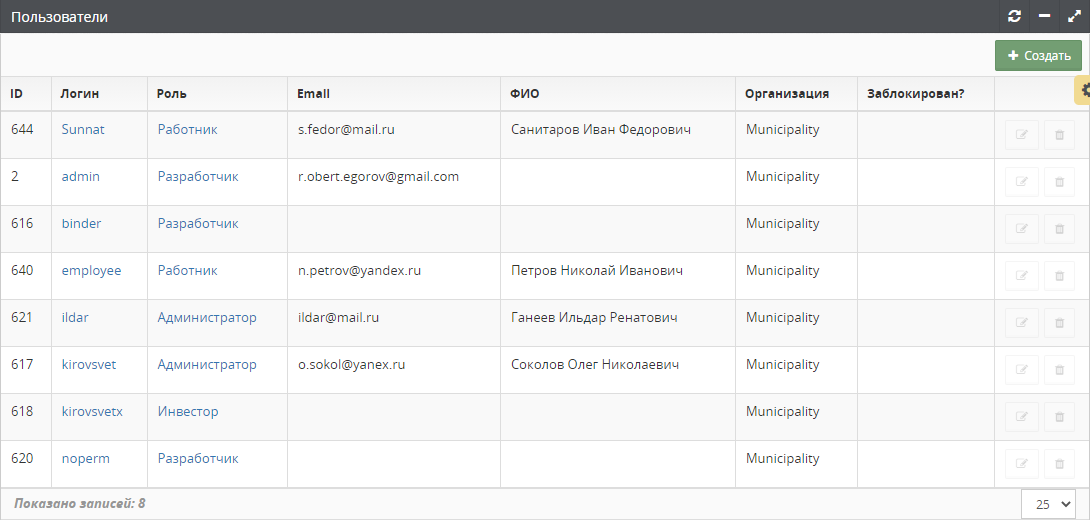Image resolution: width=1090 pixels, height=520 pixels.
Task: Expand the panel to fullscreen
Action: [x=1074, y=16]
